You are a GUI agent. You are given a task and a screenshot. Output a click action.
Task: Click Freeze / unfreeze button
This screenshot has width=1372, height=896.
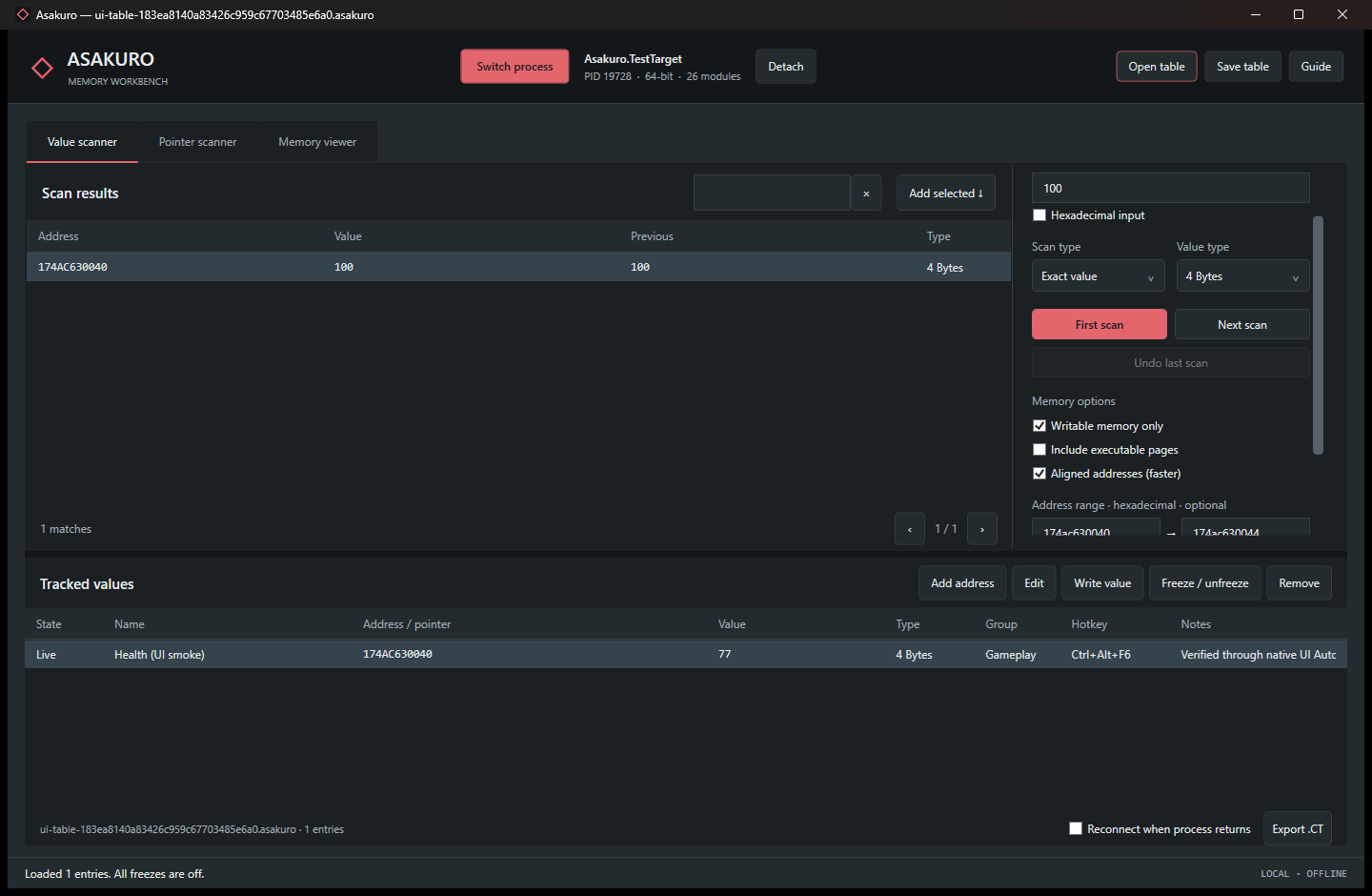point(1205,583)
